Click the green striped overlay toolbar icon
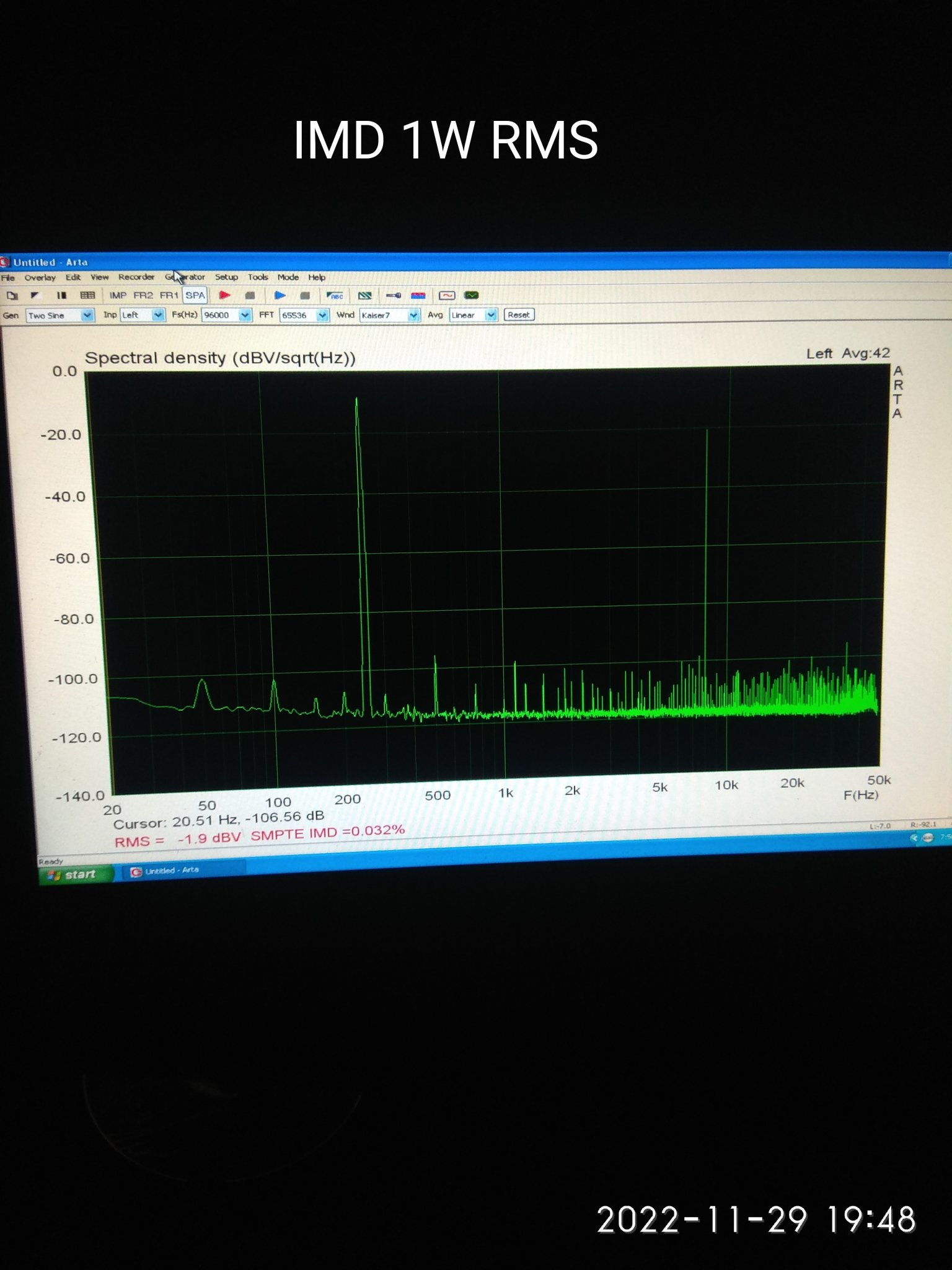The height and width of the screenshot is (1270, 952). (x=365, y=296)
